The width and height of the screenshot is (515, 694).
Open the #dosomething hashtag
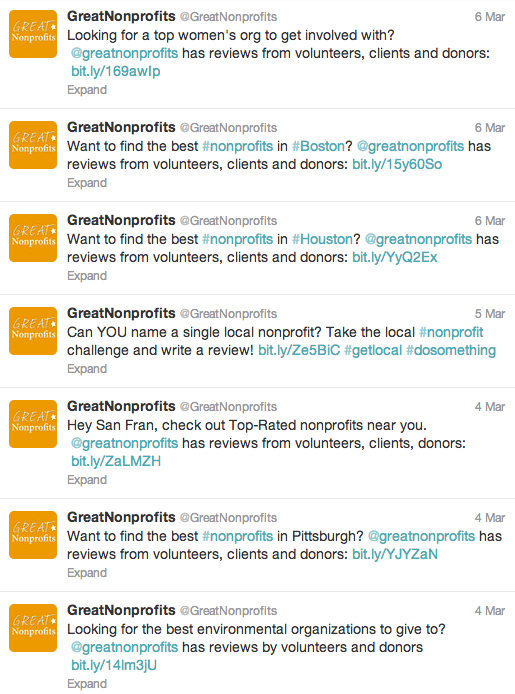pyautogui.click(x=451, y=351)
